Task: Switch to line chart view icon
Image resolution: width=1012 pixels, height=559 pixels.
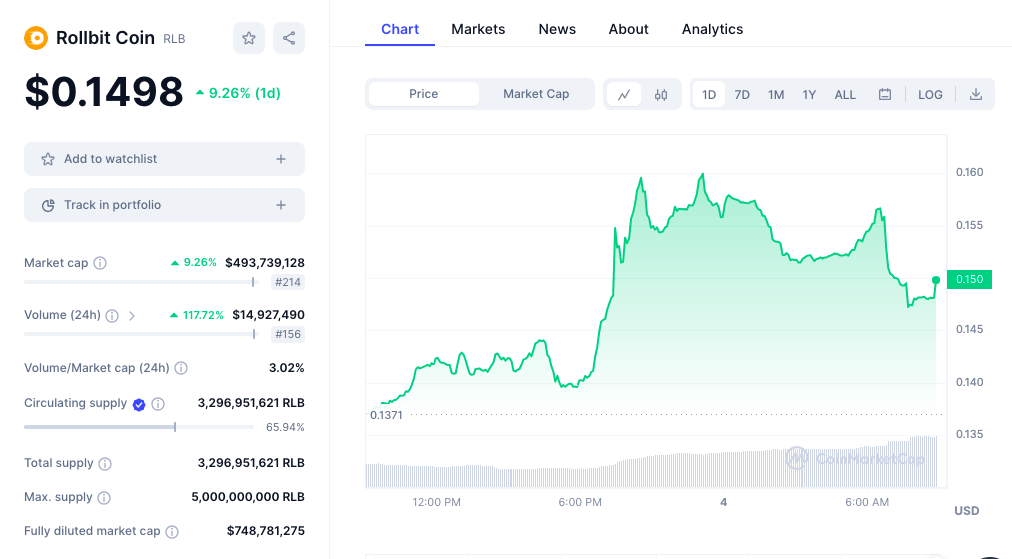Action: click(624, 95)
